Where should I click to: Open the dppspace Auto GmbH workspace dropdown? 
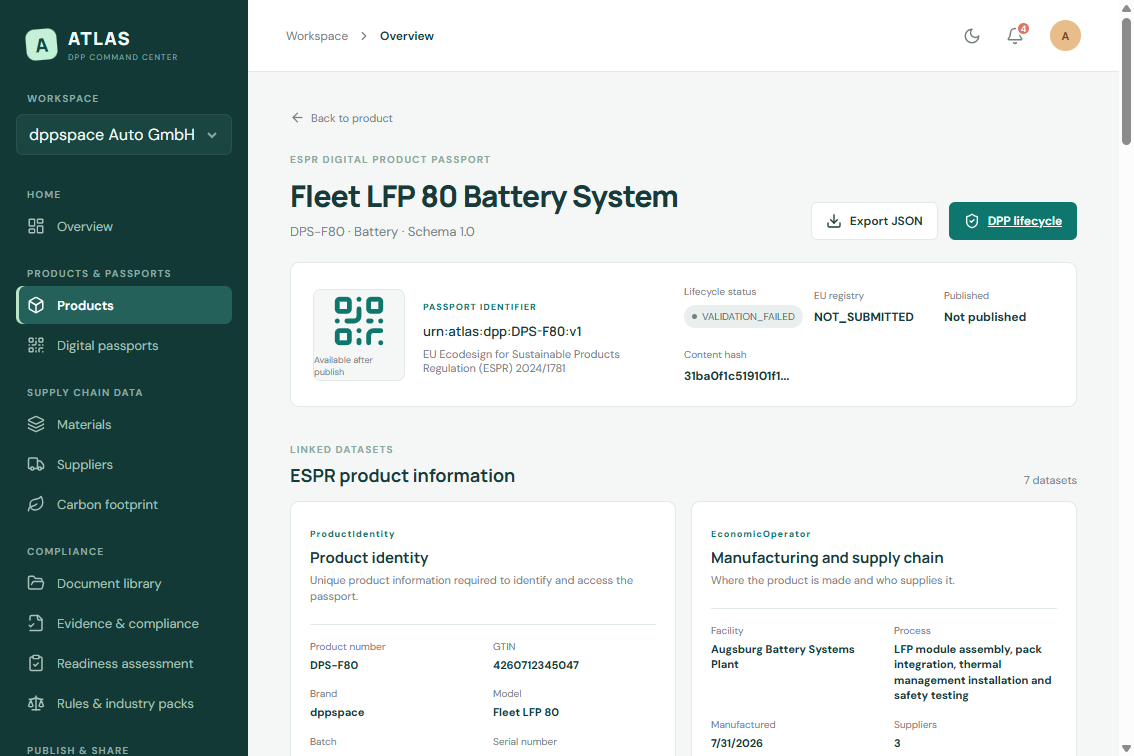coord(124,135)
